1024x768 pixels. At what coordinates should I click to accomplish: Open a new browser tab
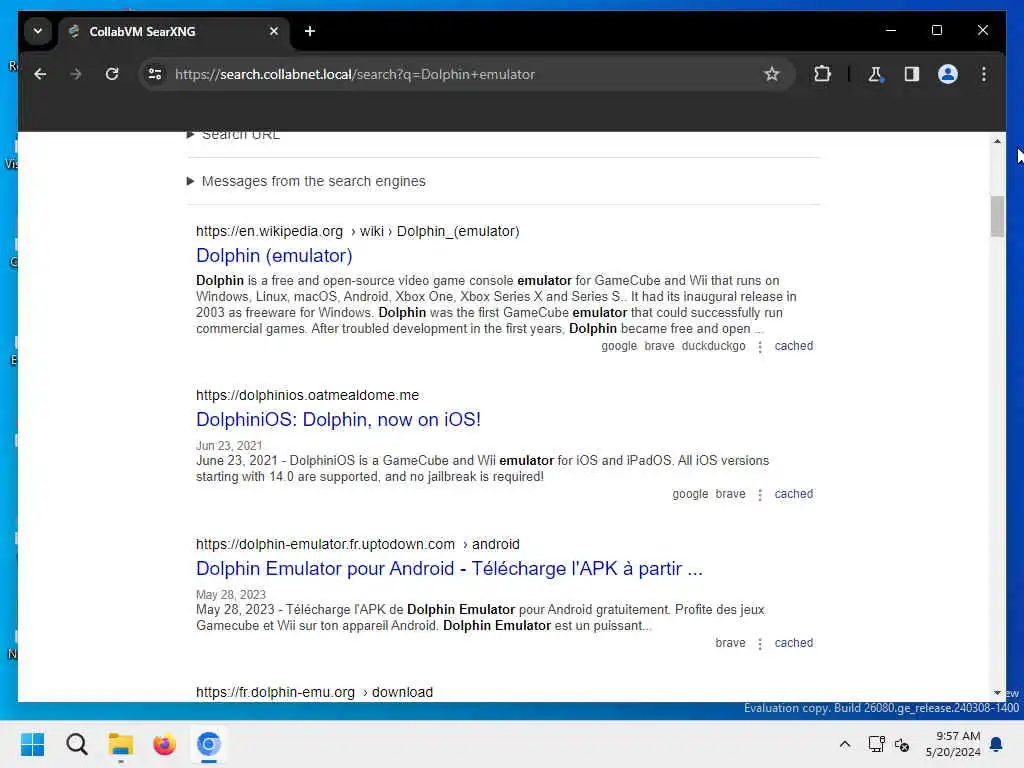tap(310, 31)
